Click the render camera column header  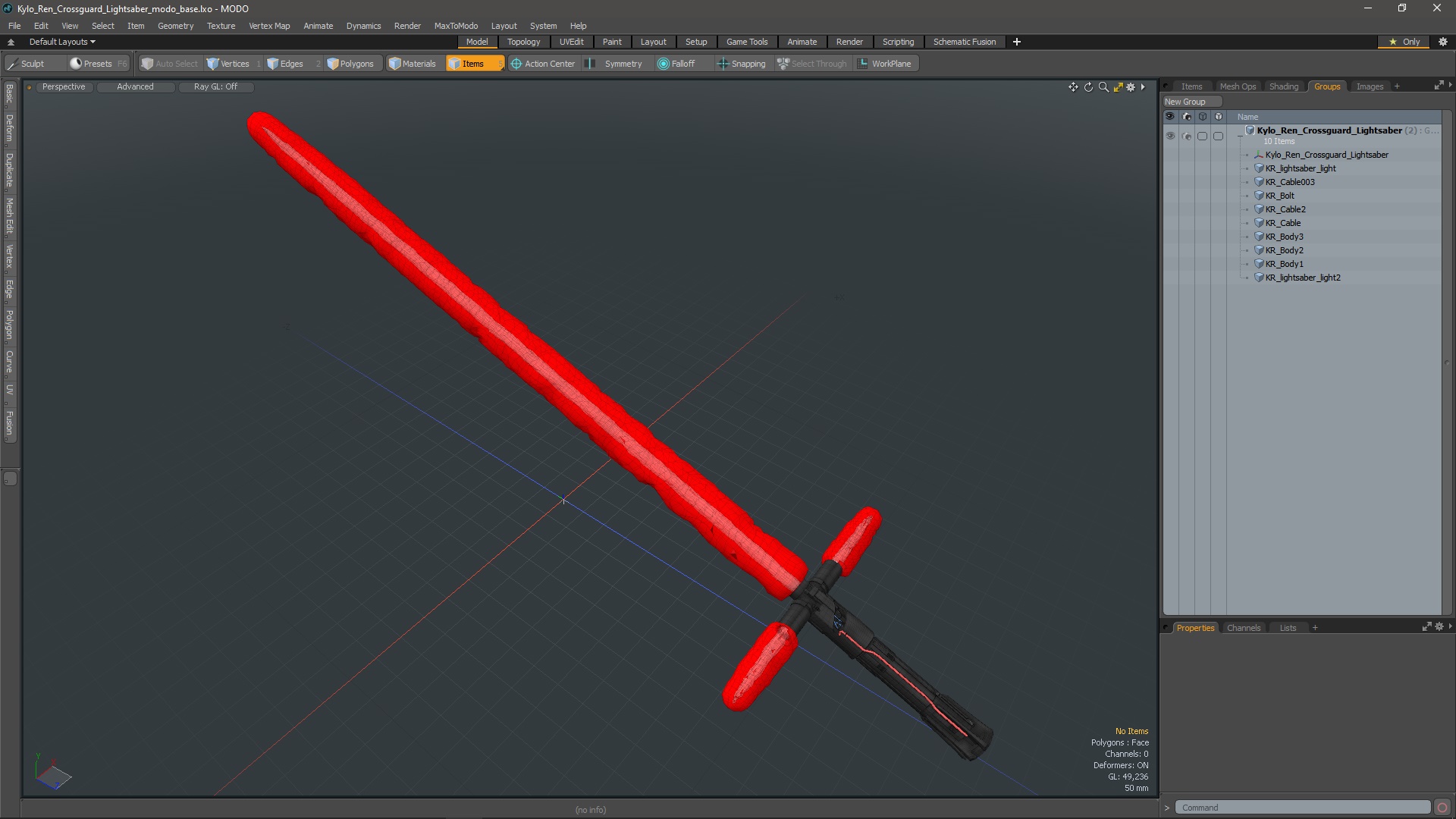tap(1187, 117)
